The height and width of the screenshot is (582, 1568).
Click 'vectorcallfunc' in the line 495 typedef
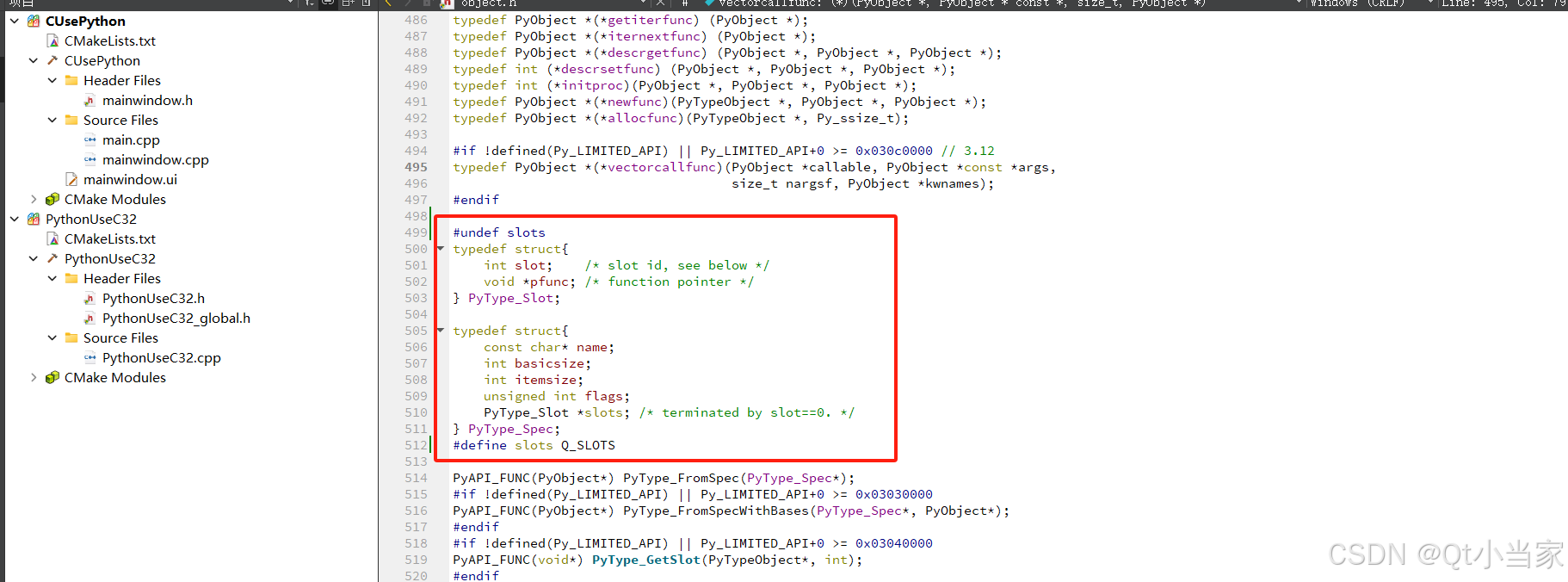point(662,167)
